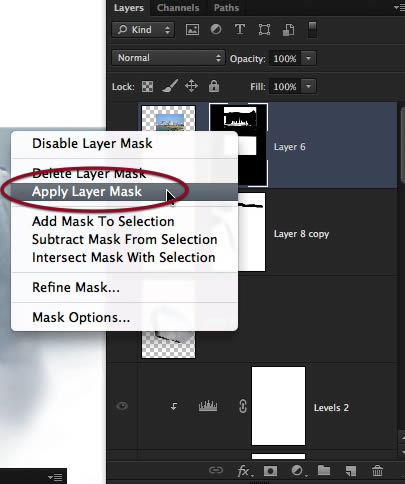Viewport: 405px width, 484px height.
Task: Open the left panel flyout menu icon
Action: [x=55, y=477]
